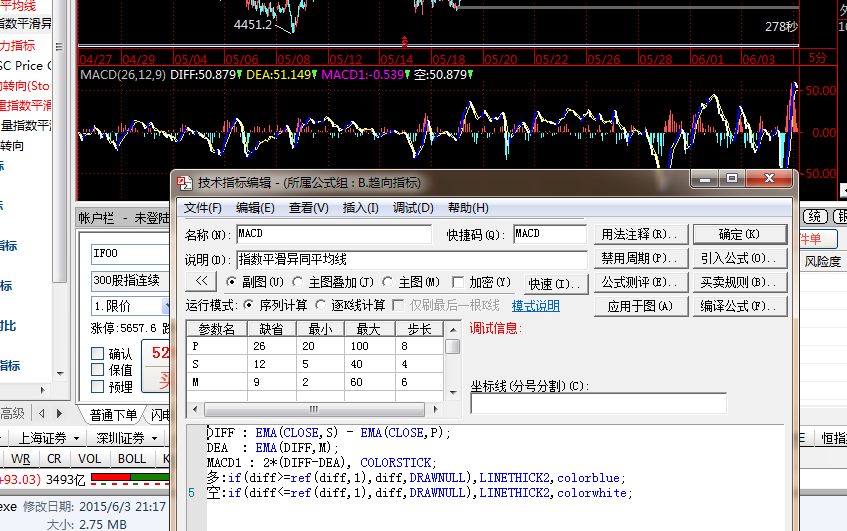Click the red S marker on timeline
Screen dimensions: 847x531
pos(404,42)
